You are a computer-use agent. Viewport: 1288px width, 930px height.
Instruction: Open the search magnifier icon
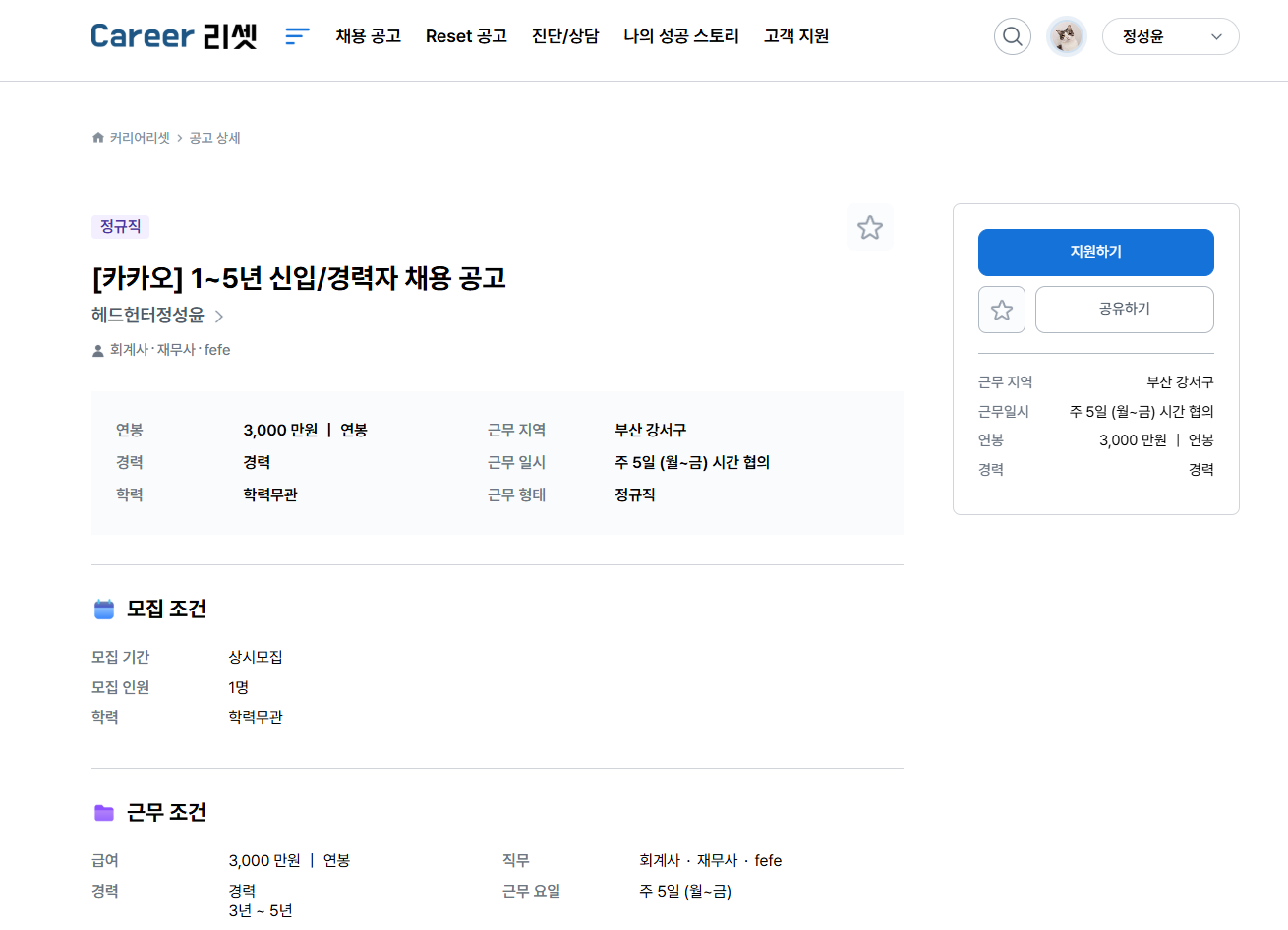point(1013,36)
